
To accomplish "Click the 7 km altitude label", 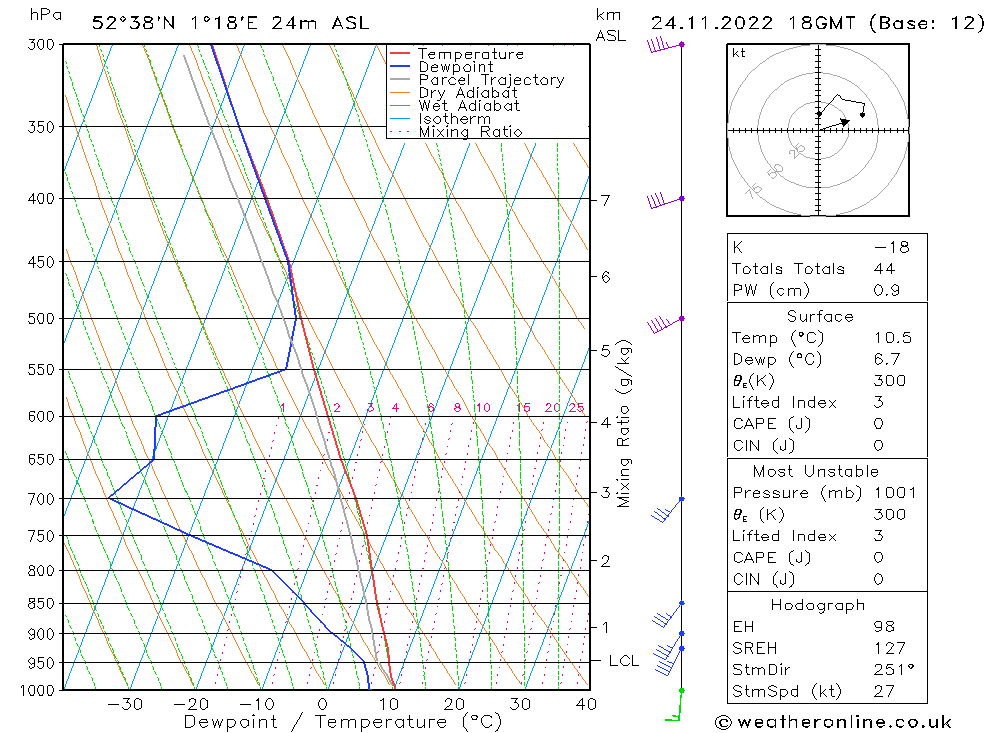I will pos(605,201).
